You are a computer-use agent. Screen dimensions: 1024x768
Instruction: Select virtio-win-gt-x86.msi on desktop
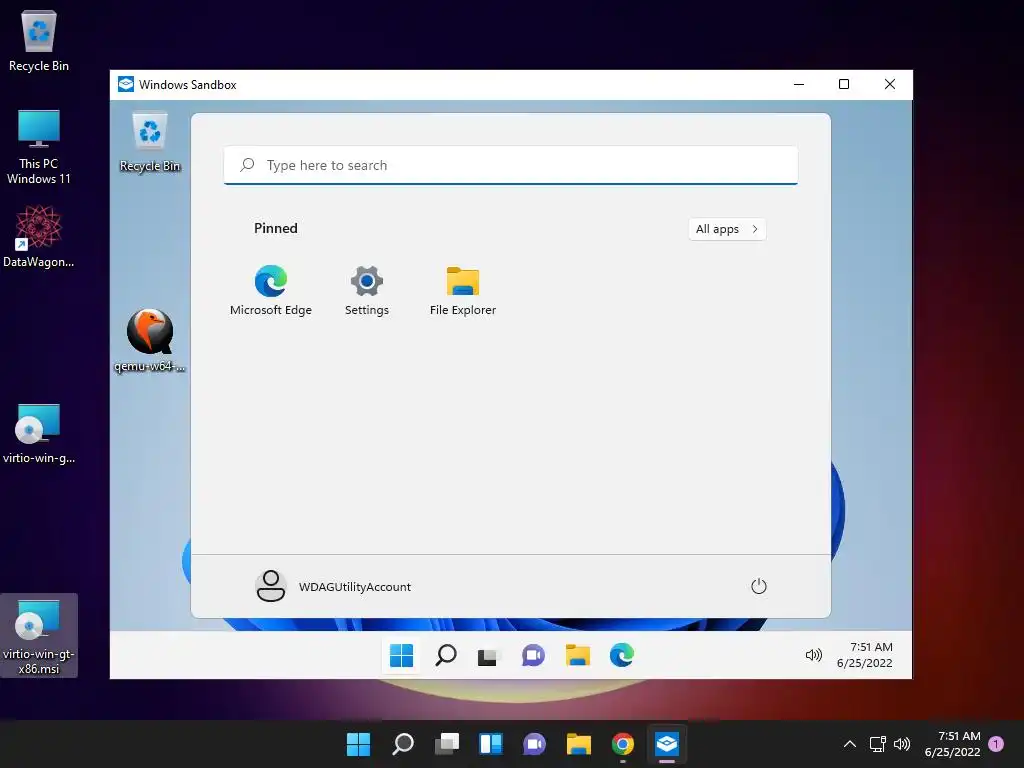[x=39, y=636]
